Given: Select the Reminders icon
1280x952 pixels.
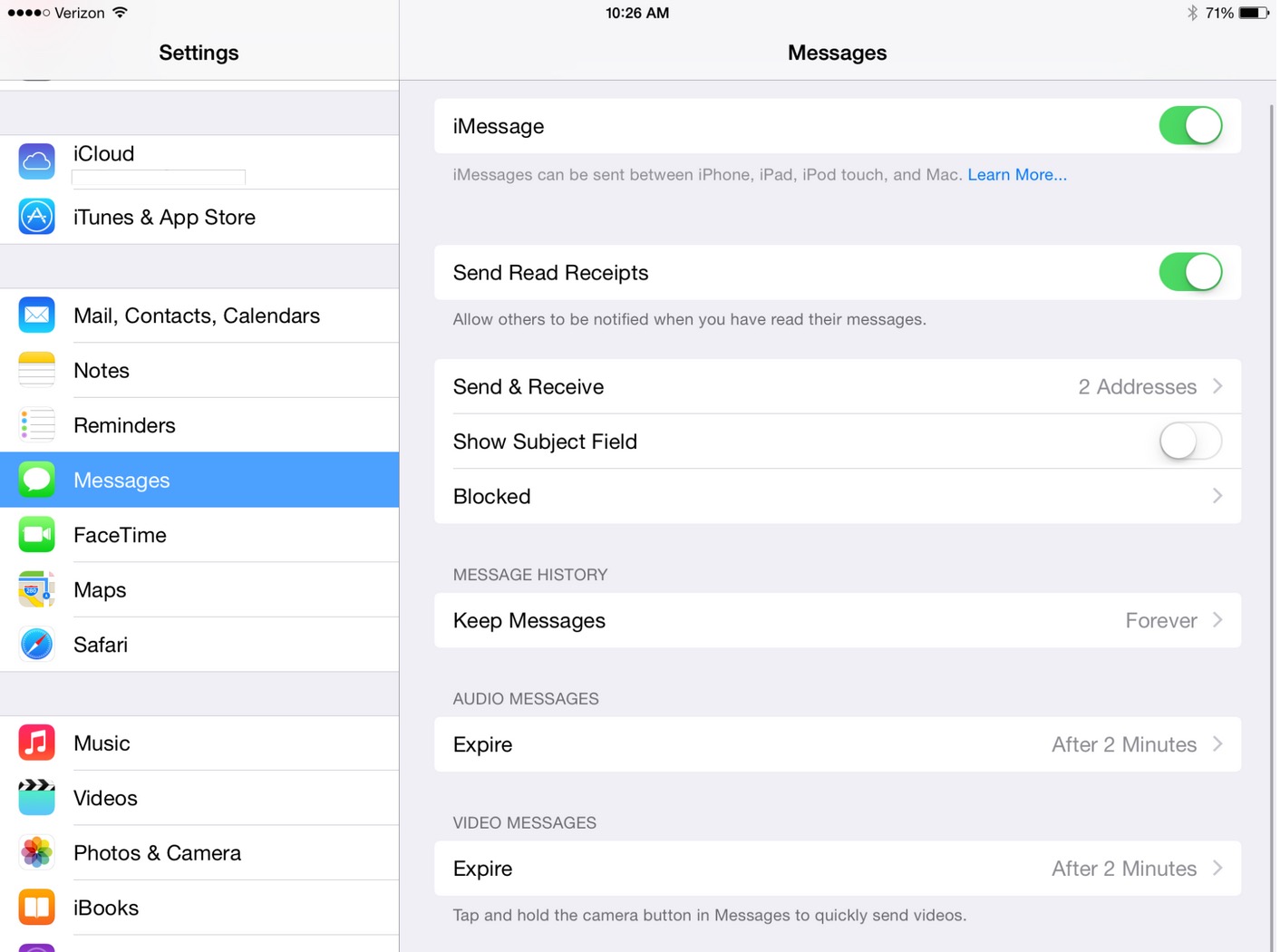Looking at the screenshot, I should tap(36, 424).
